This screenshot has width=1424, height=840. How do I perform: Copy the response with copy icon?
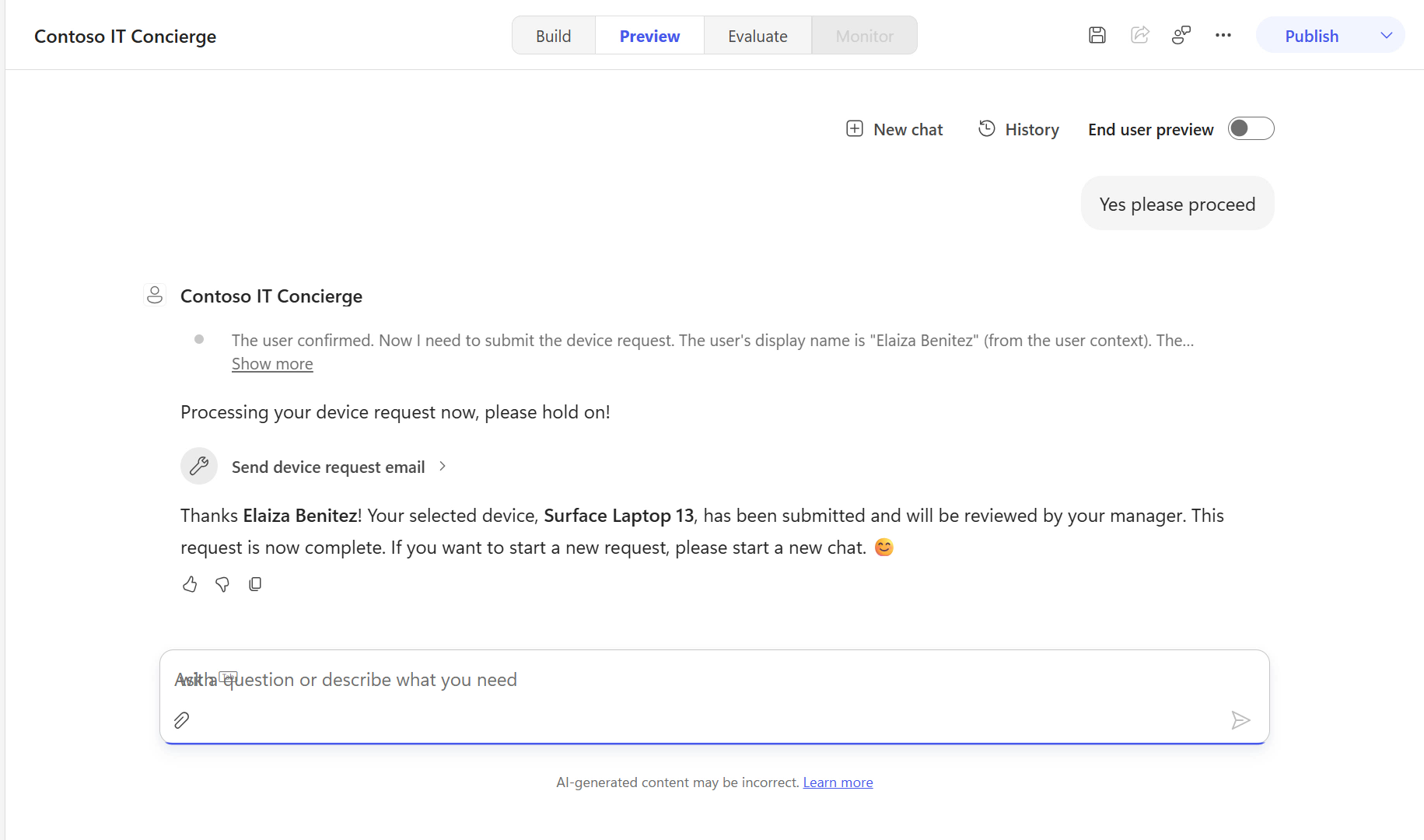pos(255,584)
